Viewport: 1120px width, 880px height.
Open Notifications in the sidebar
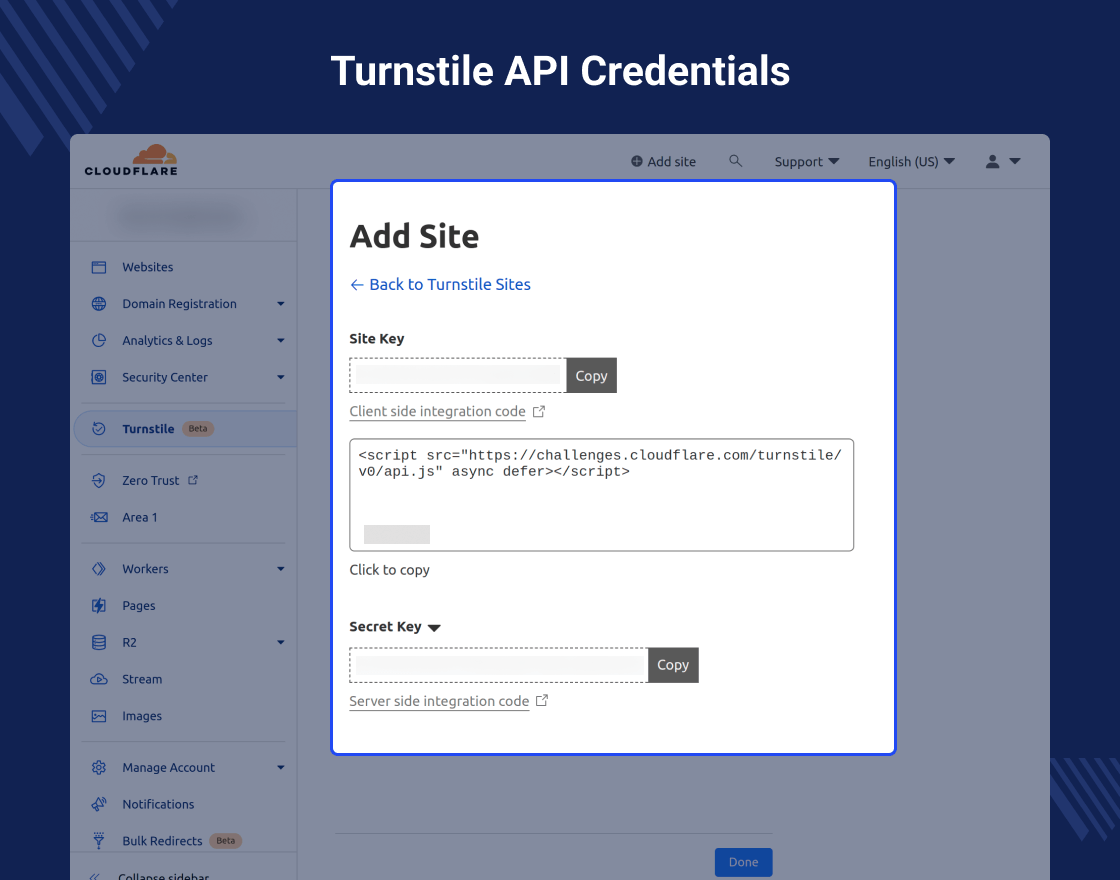pyautogui.click(x=158, y=804)
